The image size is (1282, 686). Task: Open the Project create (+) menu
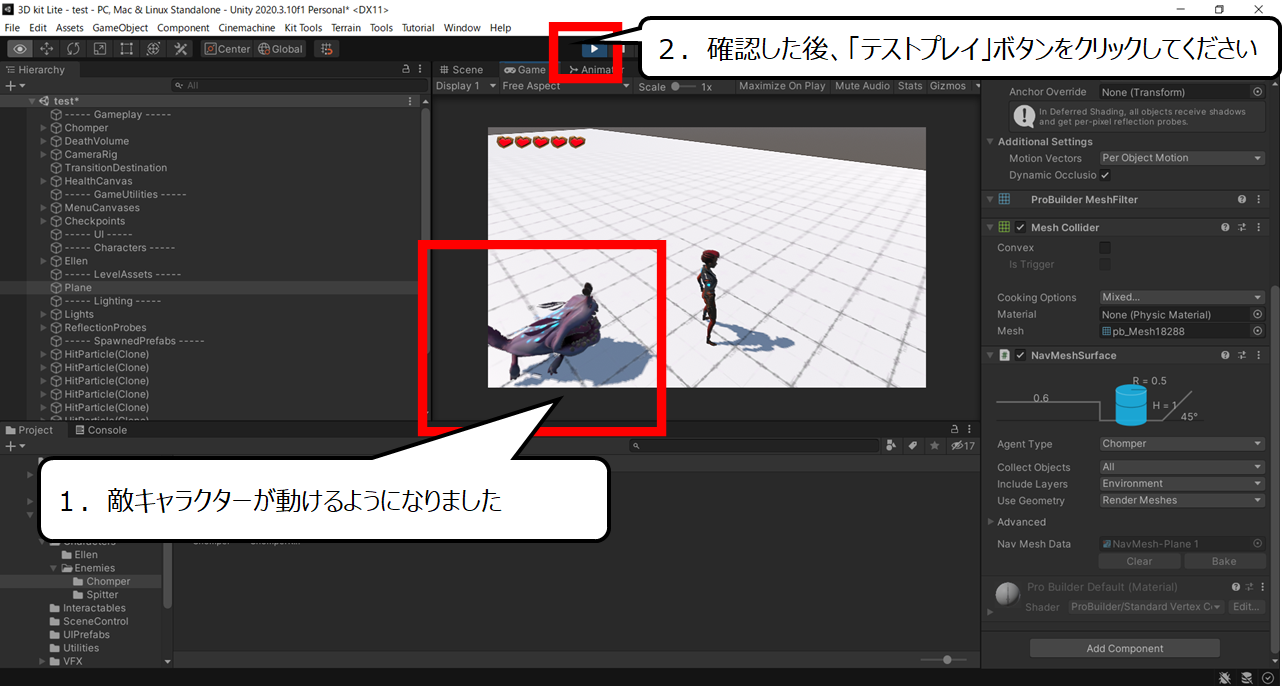click(13, 446)
